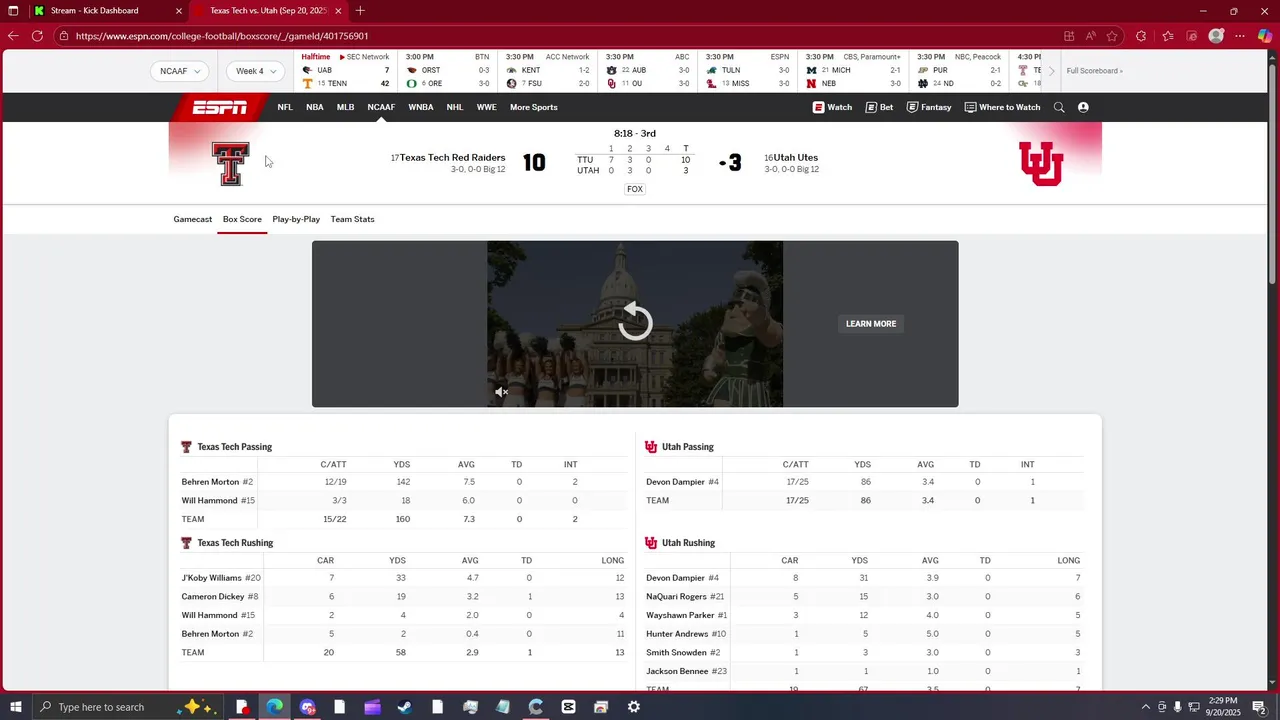Open Steam from taskbar
This screenshot has width=1280, height=720.
click(405, 707)
